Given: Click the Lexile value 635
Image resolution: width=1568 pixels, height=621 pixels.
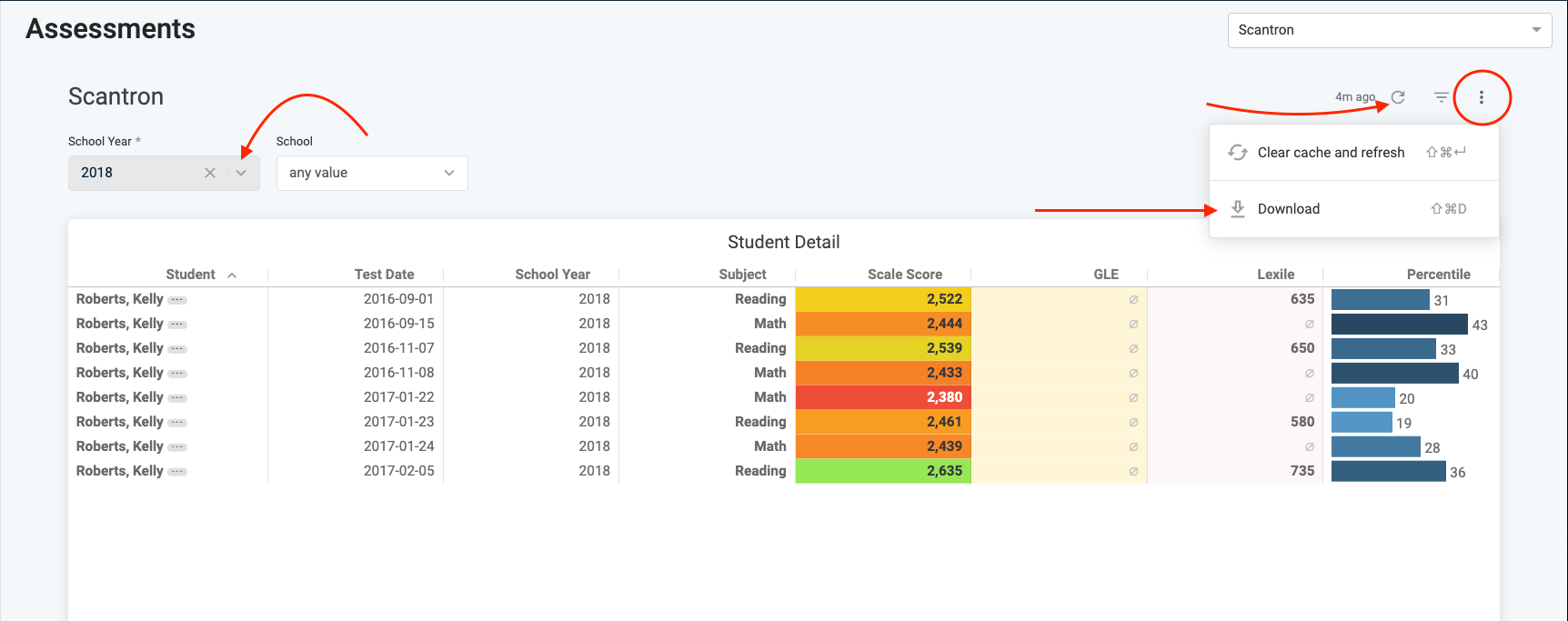Looking at the screenshot, I should 1302,299.
